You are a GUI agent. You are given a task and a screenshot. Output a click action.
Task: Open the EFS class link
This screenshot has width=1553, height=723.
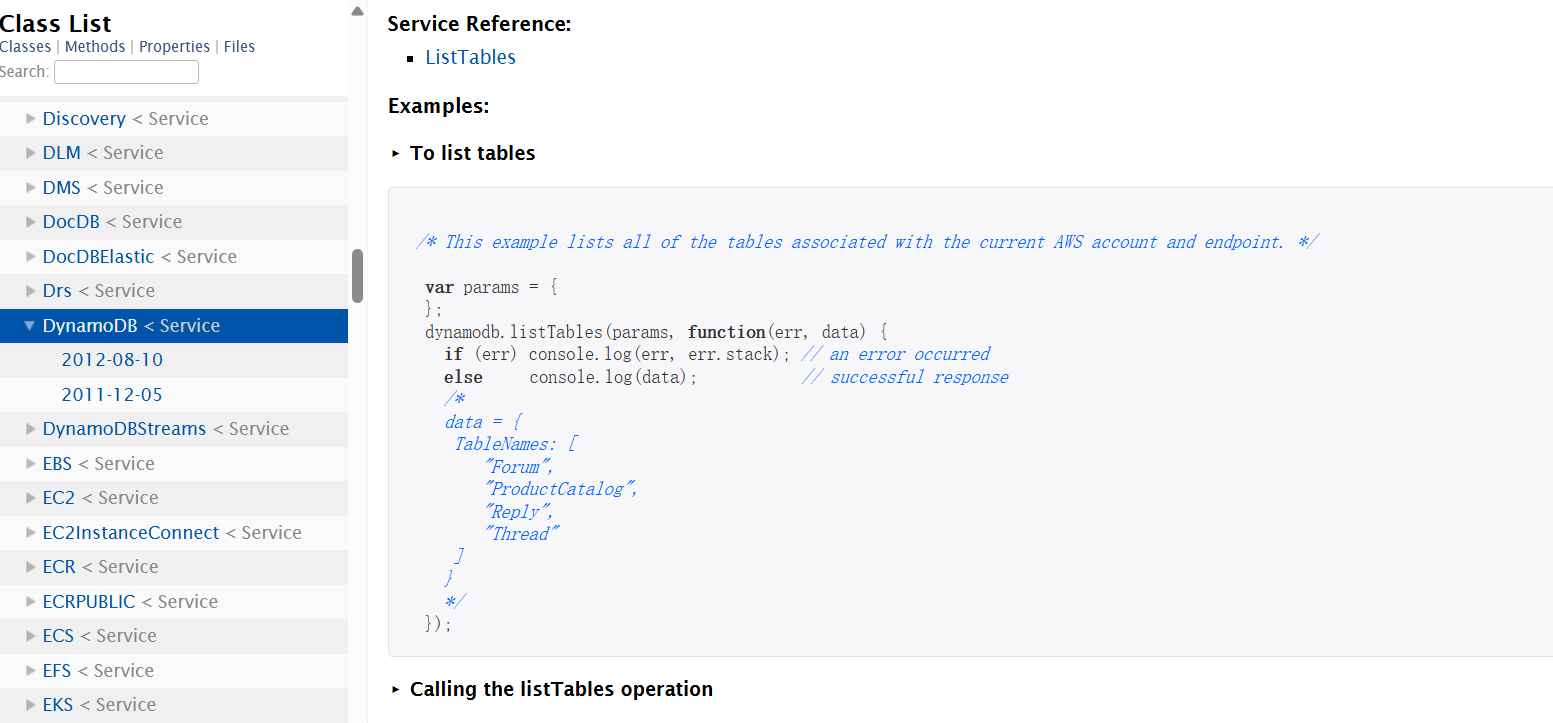click(57, 671)
